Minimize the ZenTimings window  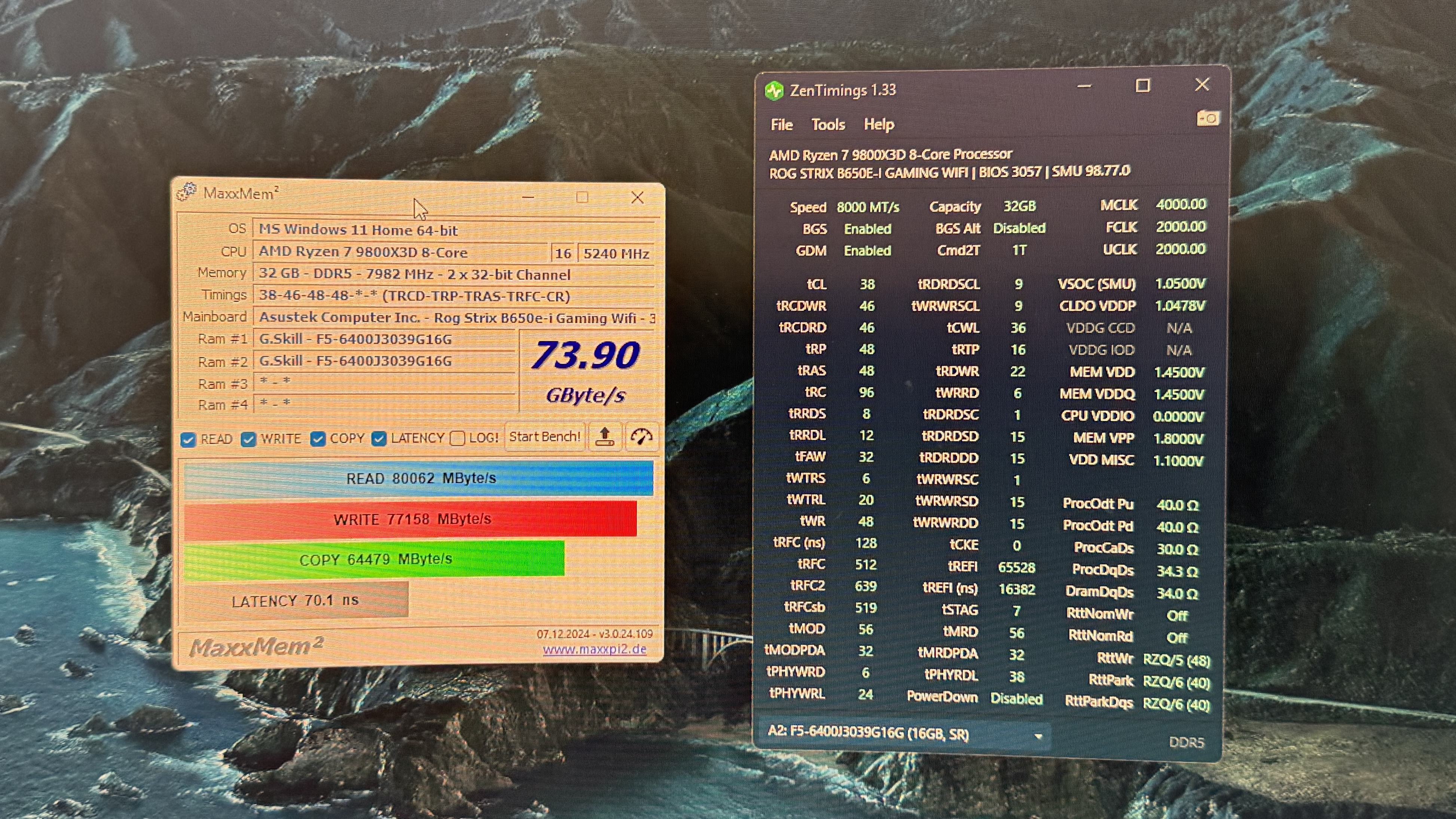pyautogui.click(x=1084, y=86)
